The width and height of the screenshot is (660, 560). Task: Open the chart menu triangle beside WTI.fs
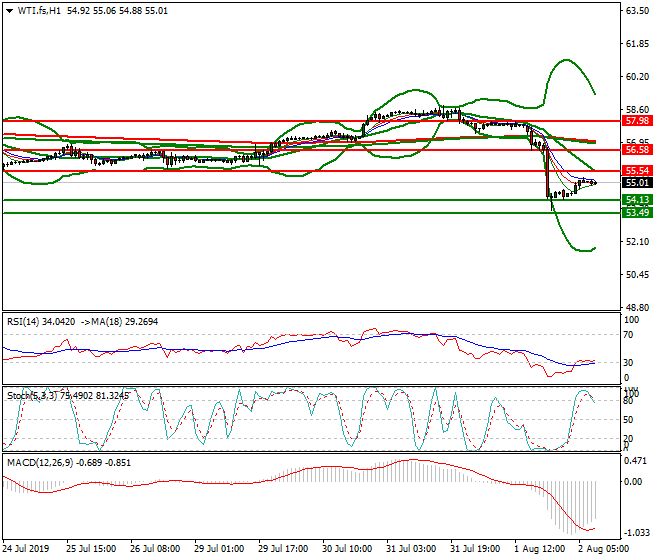[x=9, y=10]
